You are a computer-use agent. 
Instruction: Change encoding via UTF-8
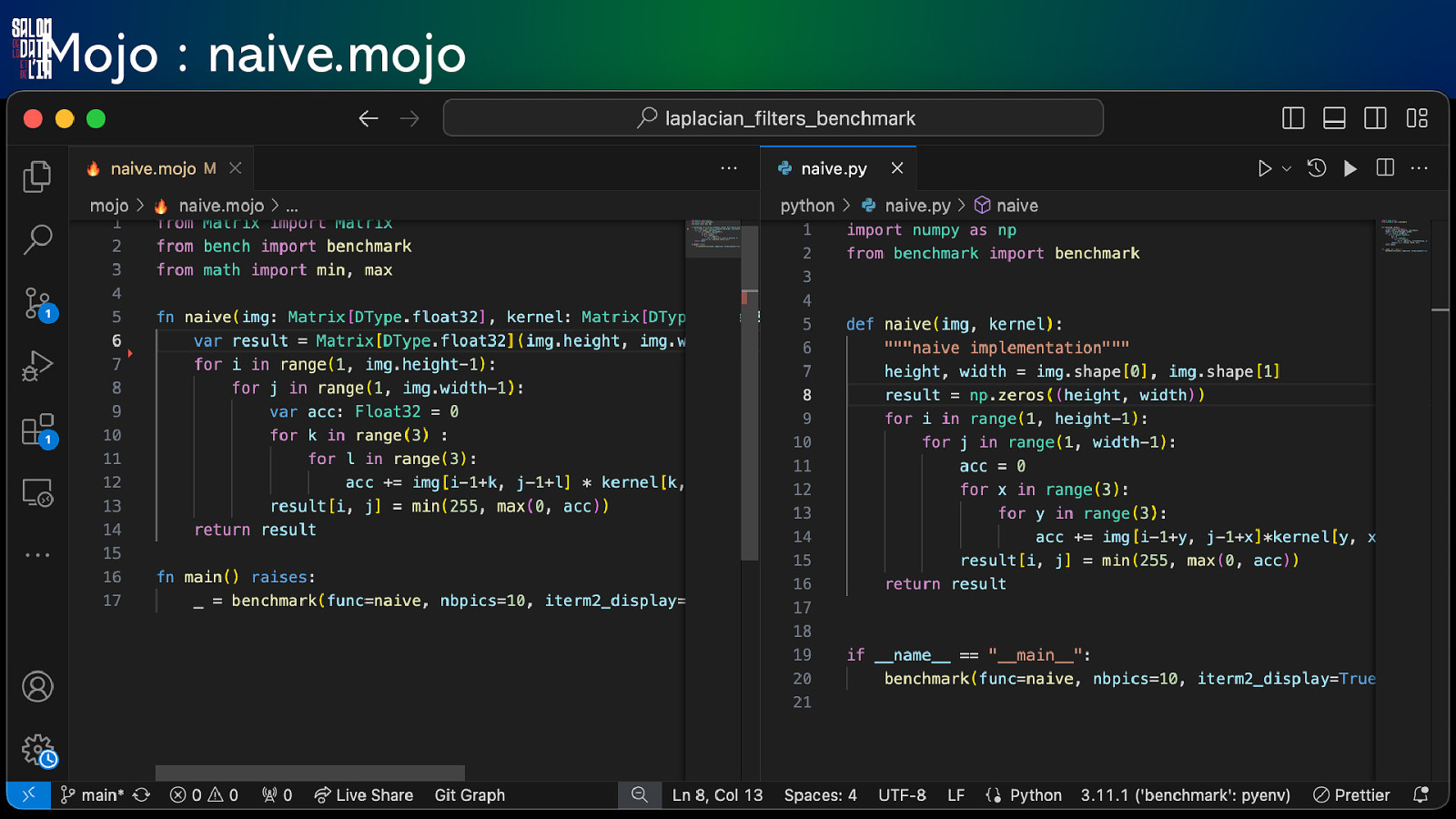pos(902,794)
